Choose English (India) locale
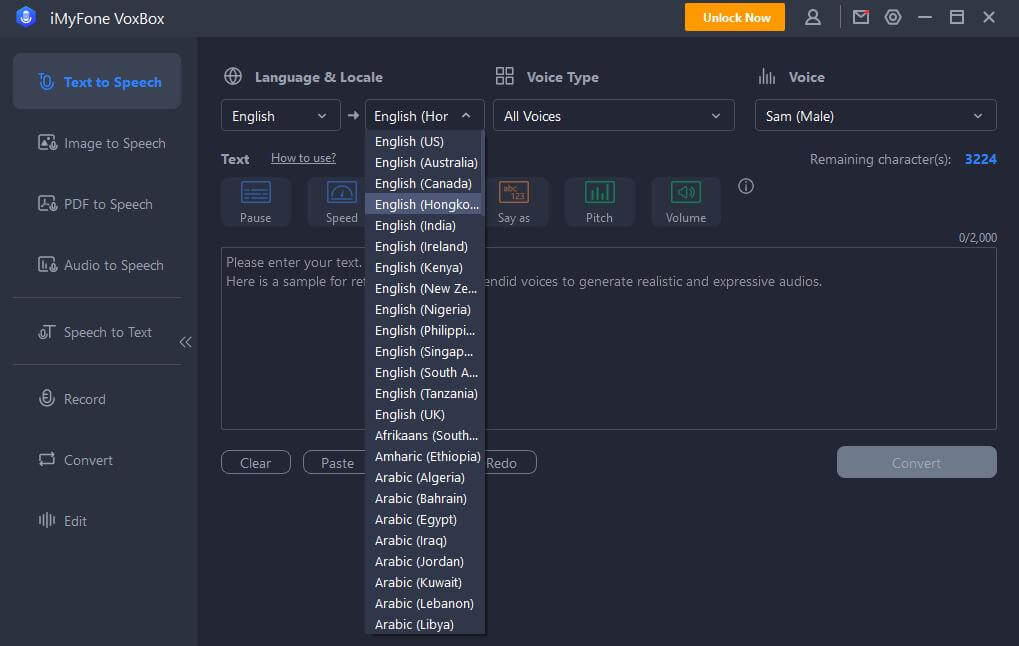Viewport: 1019px width, 646px height. point(424,226)
